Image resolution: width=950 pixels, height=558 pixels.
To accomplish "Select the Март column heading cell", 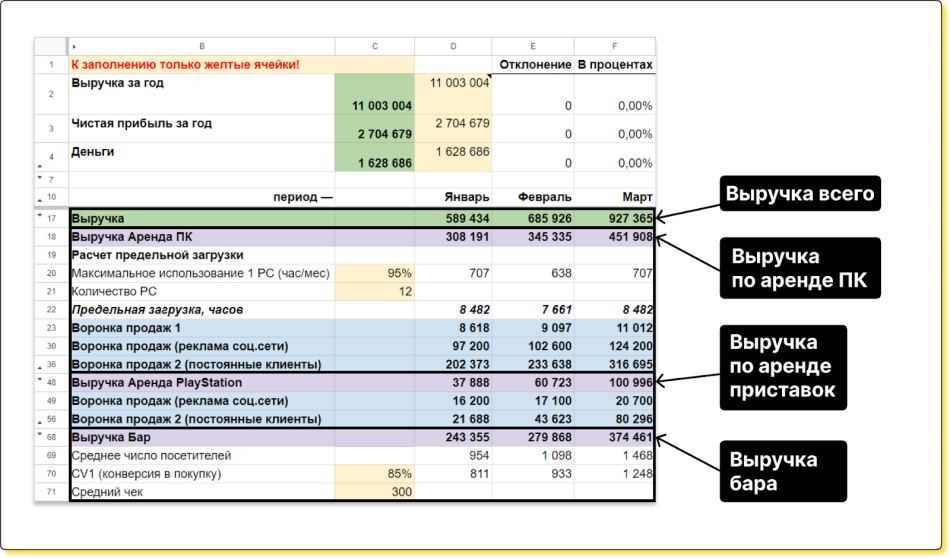I will [x=614, y=197].
